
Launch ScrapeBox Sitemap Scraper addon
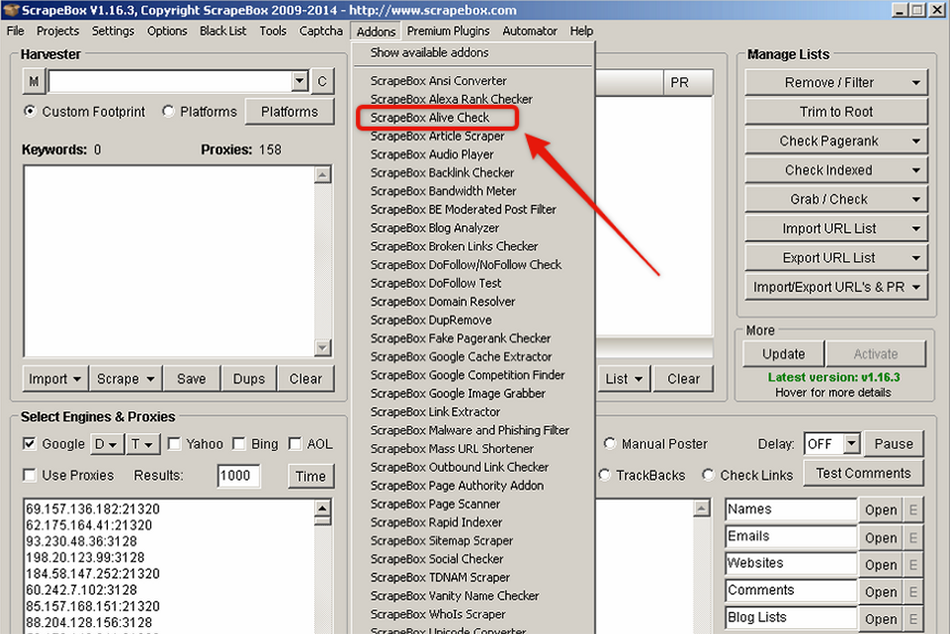point(442,541)
